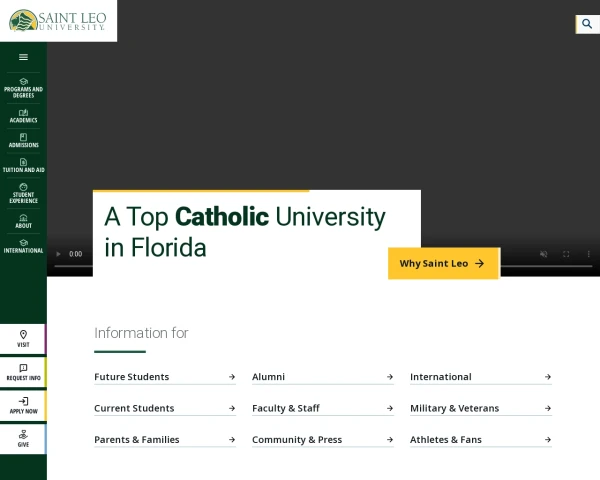Click the search magnifier icon

(587, 24)
